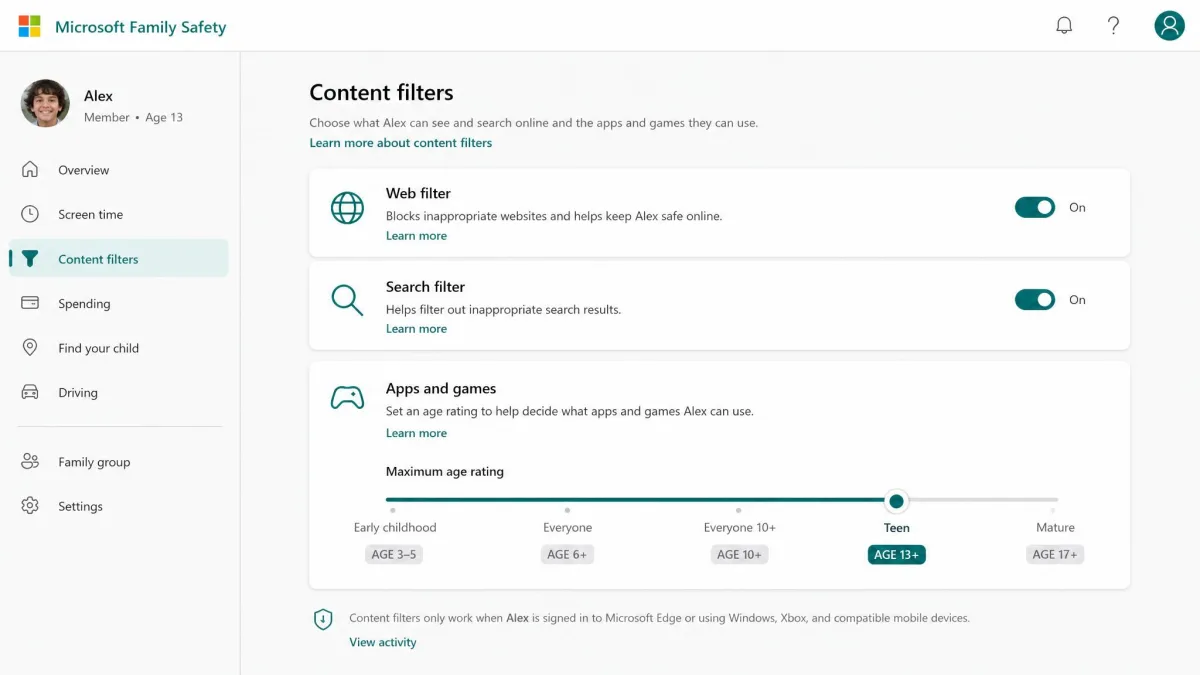Set slider to Mature stop

tap(1052, 509)
